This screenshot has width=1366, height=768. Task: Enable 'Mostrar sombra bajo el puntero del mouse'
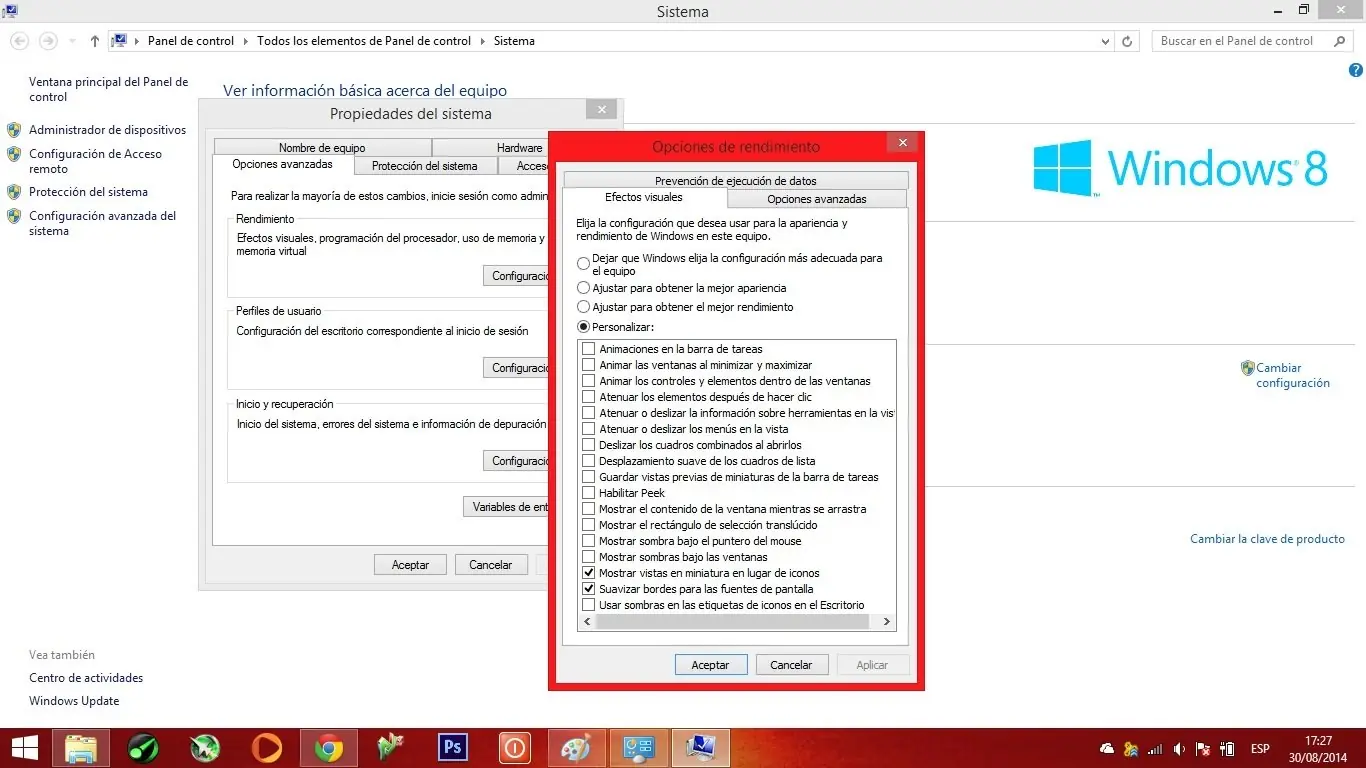click(x=589, y=541)
